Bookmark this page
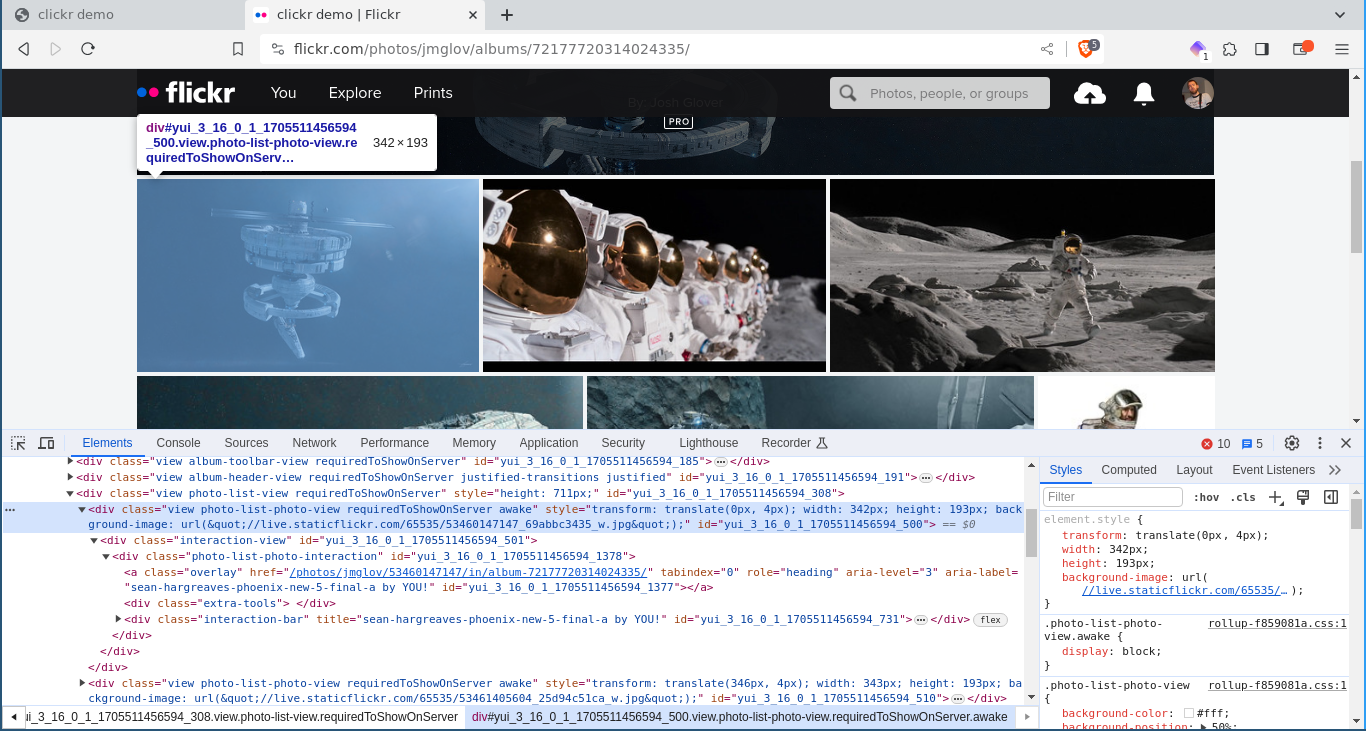Screen dimensions: 1366x731 (238, 49)
